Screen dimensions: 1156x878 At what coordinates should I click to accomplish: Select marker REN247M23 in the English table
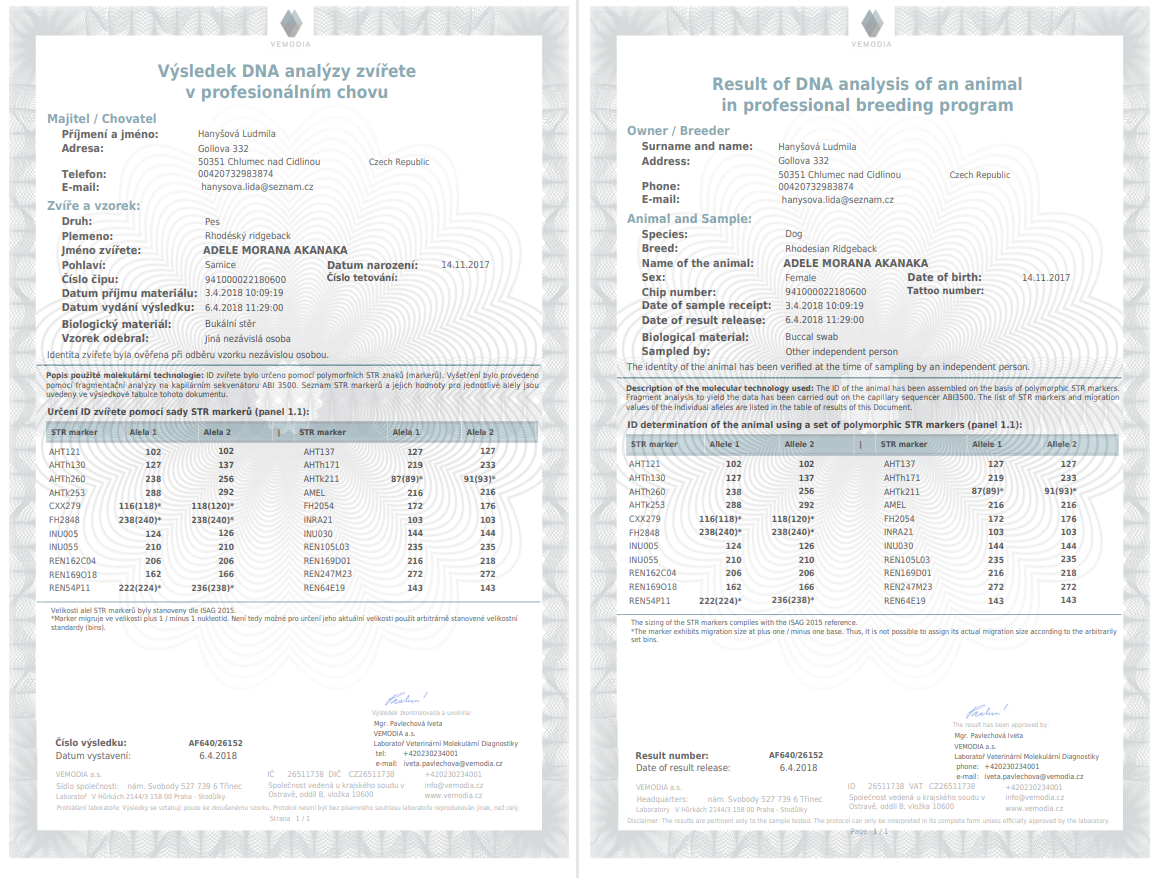coord(908,587)
